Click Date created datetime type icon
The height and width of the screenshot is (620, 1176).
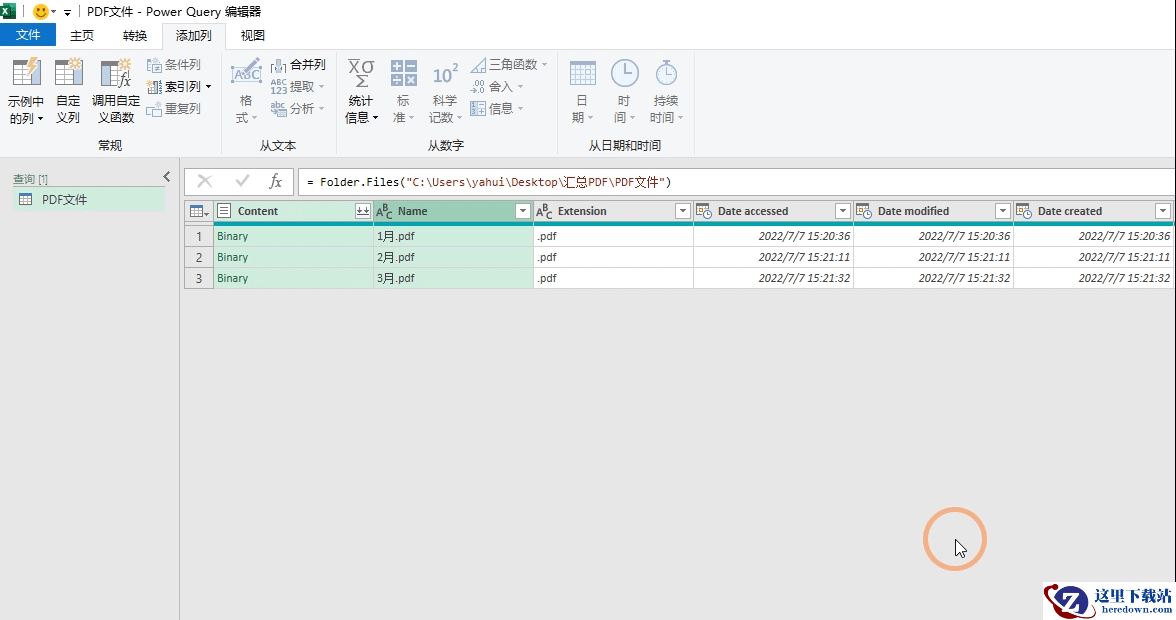click(1024, 211)
